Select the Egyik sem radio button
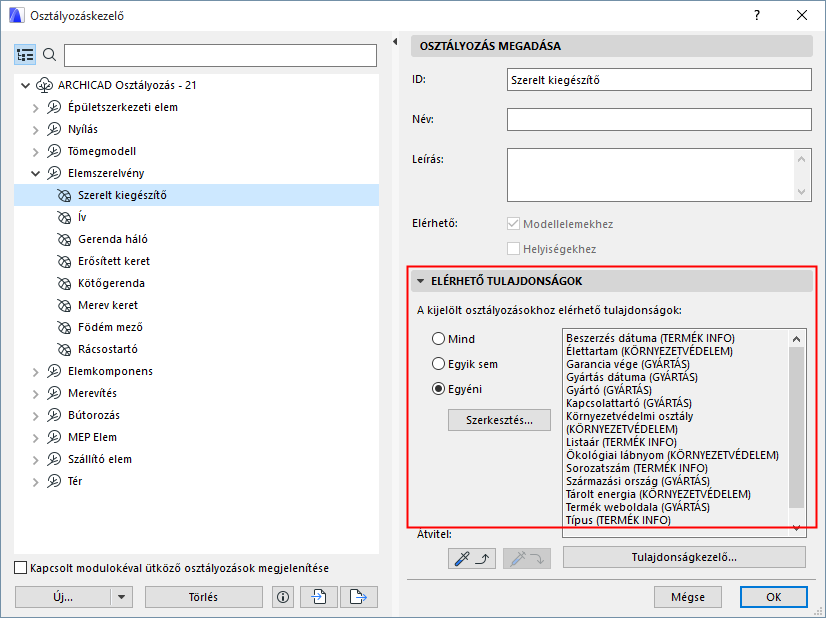 pos(438,364)
